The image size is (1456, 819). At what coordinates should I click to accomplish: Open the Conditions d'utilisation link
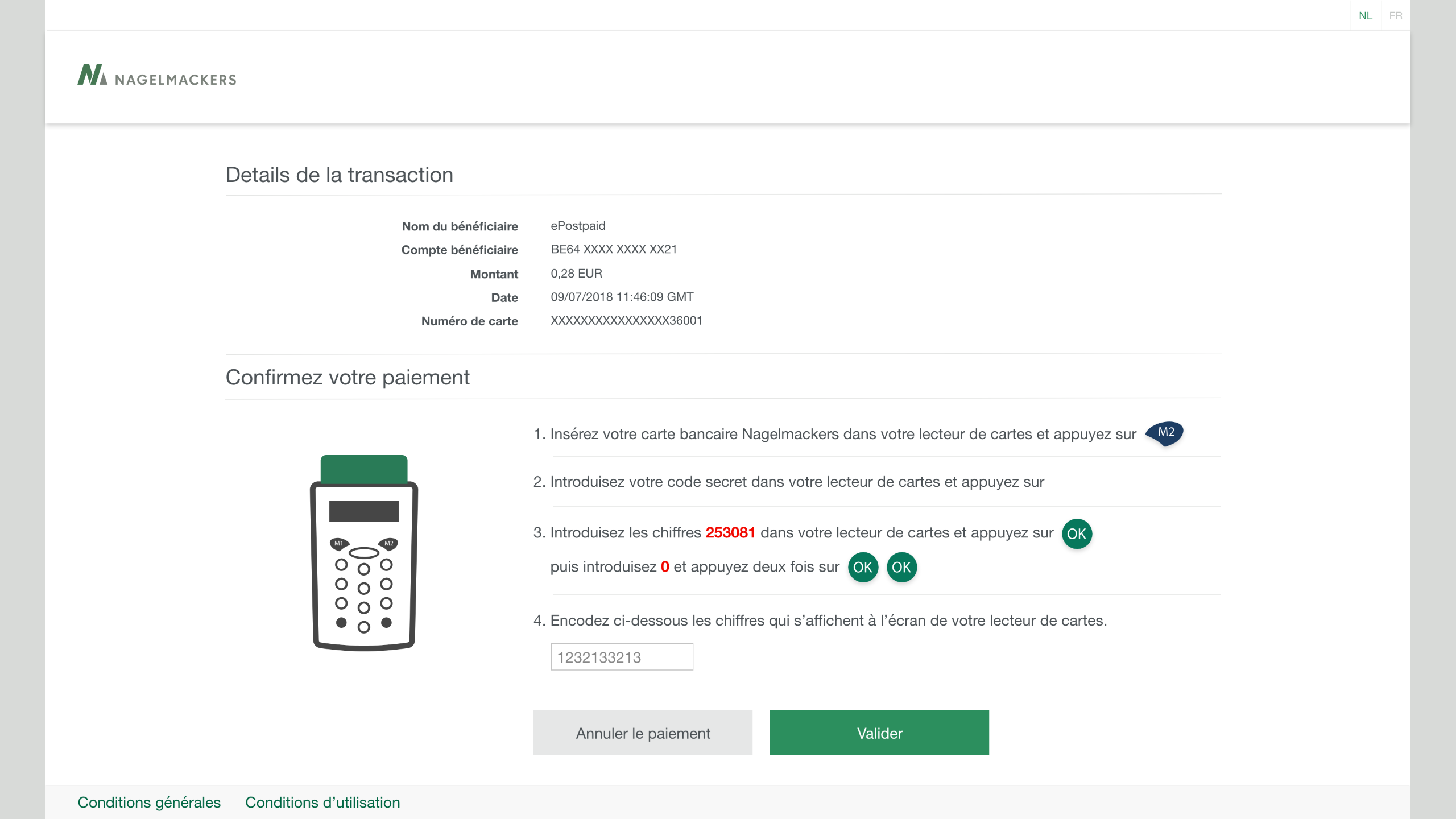coord(322,803)
